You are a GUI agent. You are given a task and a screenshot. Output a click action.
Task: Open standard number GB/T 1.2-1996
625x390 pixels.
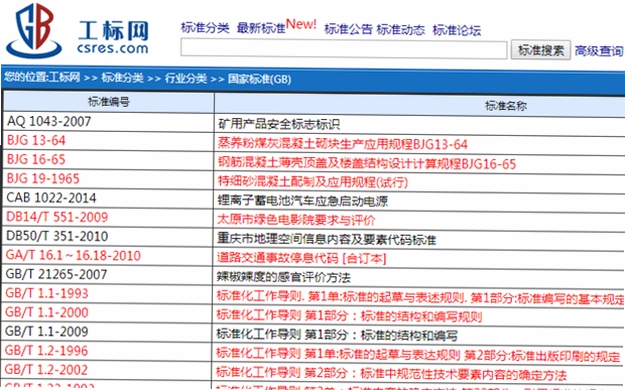tap(46, 351)
